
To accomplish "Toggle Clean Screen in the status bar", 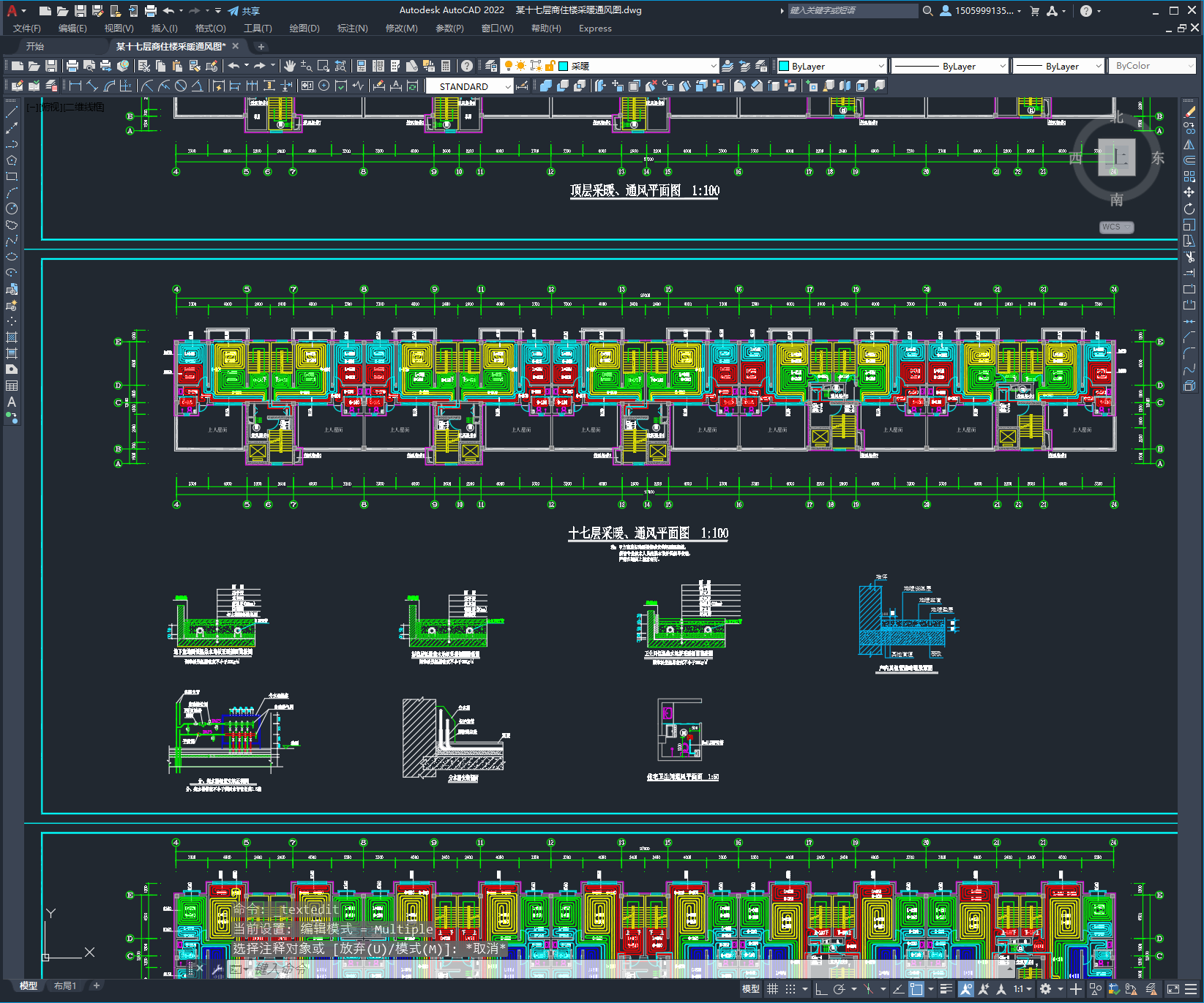I will click(x=1173, y=989).
